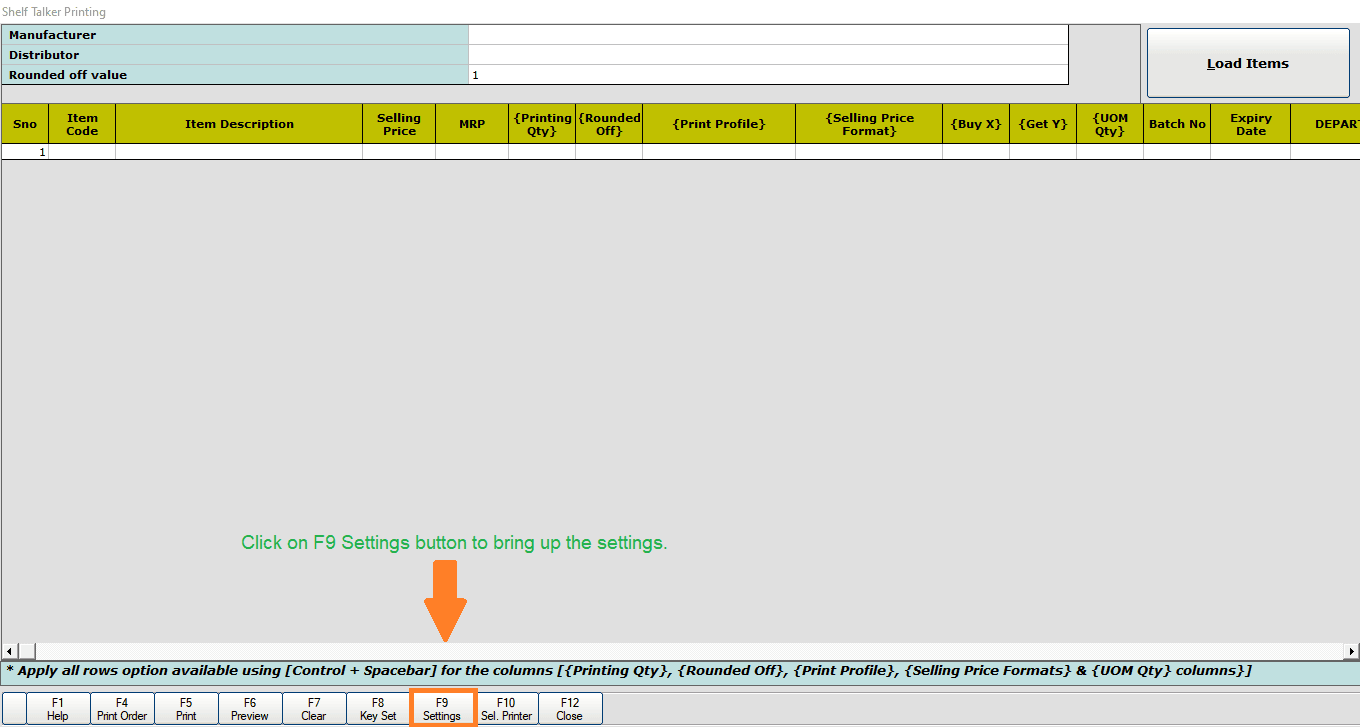Click the horizontal scrollbar right arrow

click(1351, 652)
